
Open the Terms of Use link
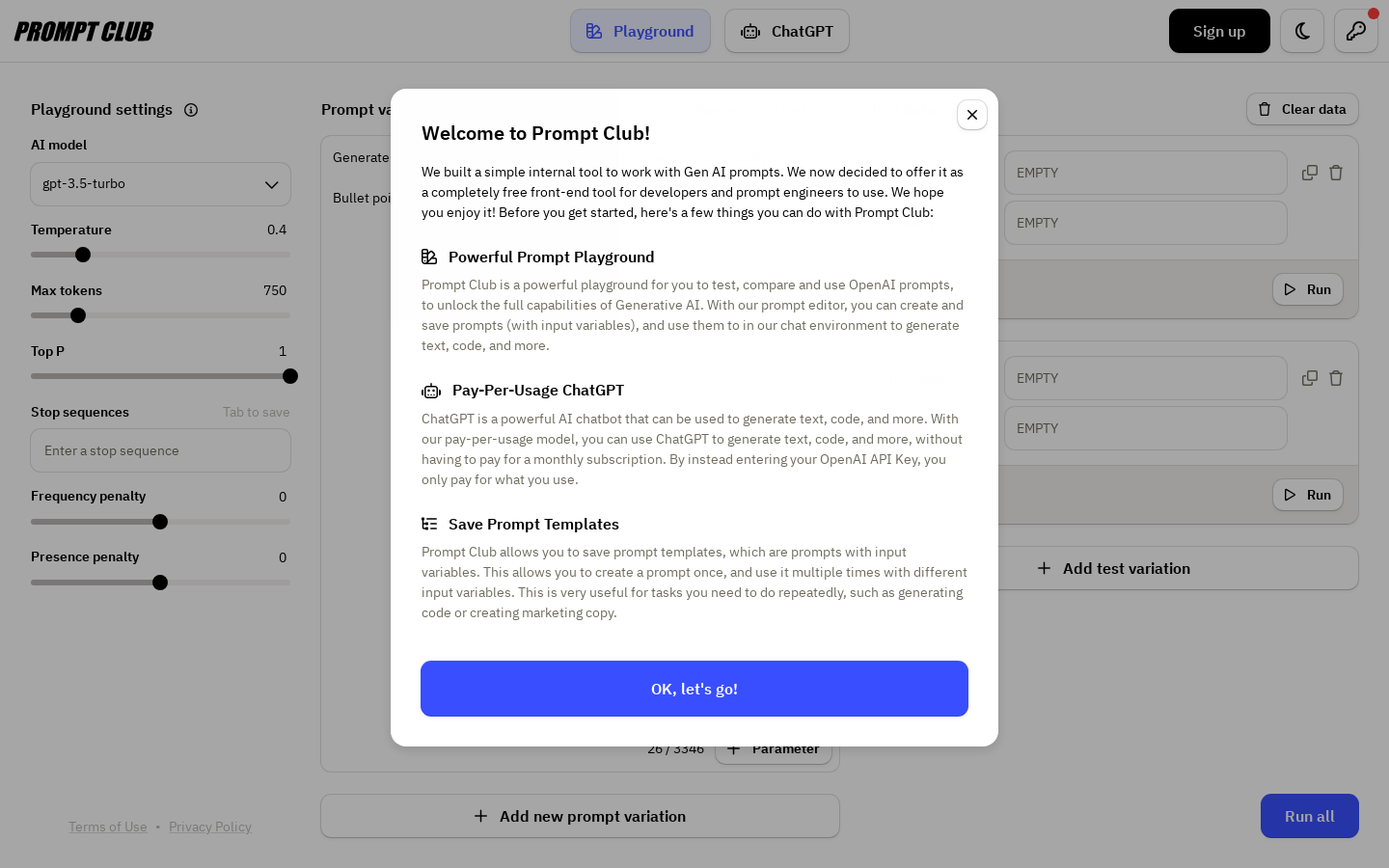coord(108,827)
